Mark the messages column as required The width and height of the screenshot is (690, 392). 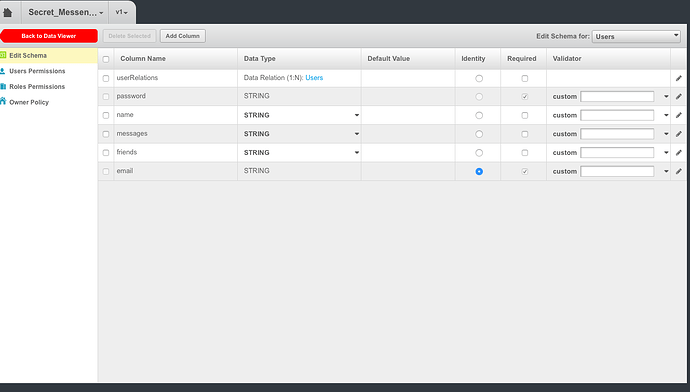tap(525, 134)
